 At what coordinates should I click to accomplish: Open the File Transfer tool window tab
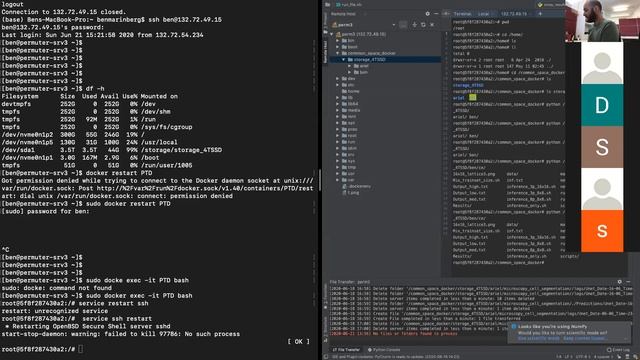347,350
